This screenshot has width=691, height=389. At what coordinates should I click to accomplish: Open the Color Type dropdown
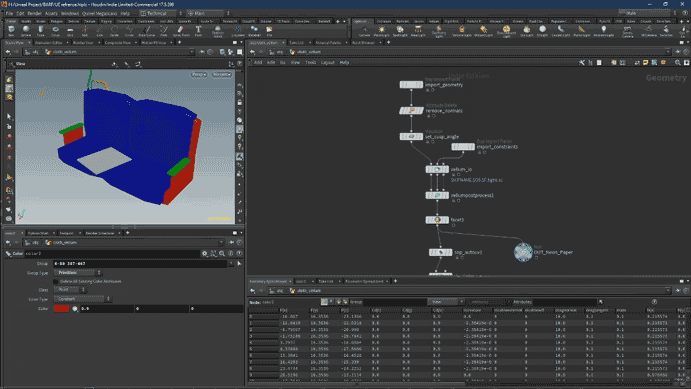pyautogui.click(x=82, y=299)
